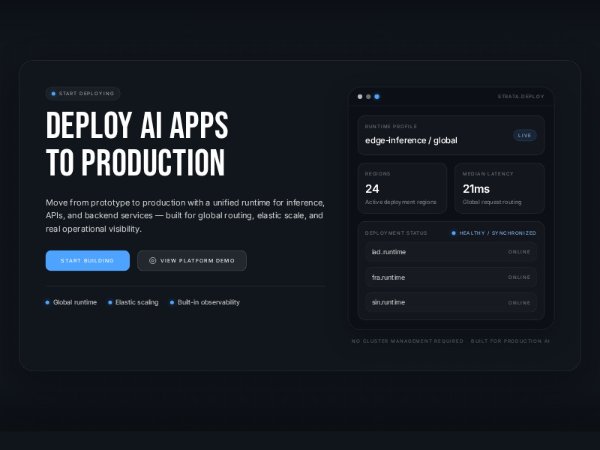The height and width of the screenshot is (450, 600).
Task: Click the first white window dot in header
Action: (359, 97)
